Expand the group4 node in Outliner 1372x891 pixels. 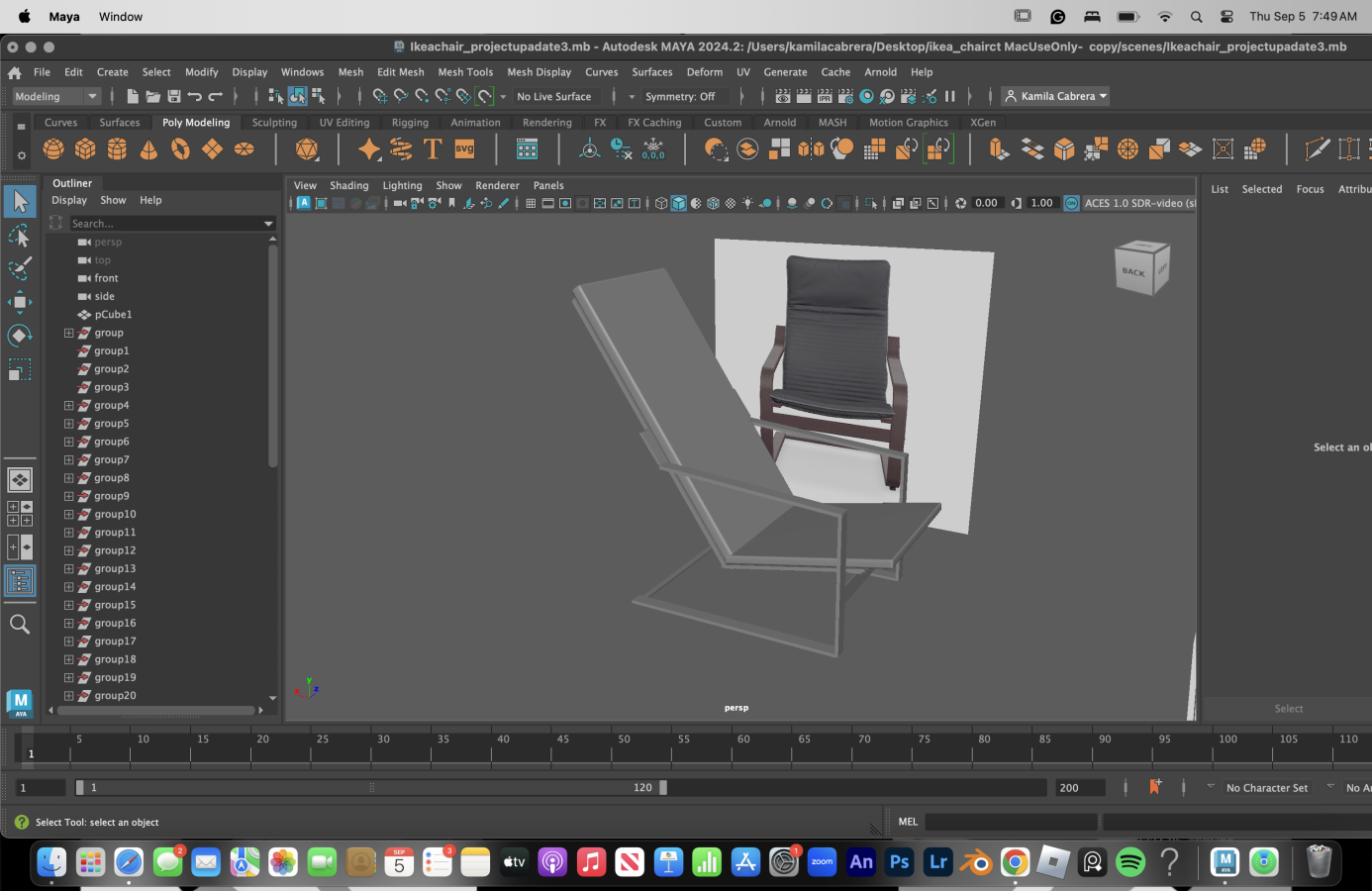68,405
